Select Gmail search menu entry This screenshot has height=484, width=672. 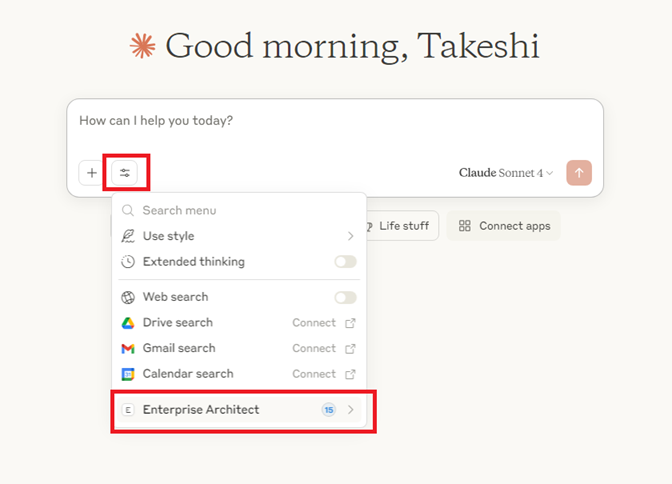coord(239,349)
